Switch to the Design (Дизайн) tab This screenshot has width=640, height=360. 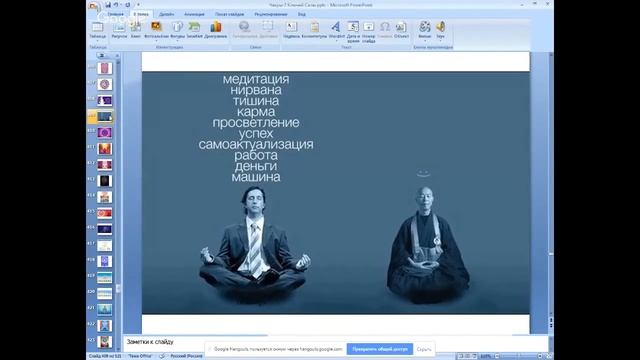tap(167, 14)
